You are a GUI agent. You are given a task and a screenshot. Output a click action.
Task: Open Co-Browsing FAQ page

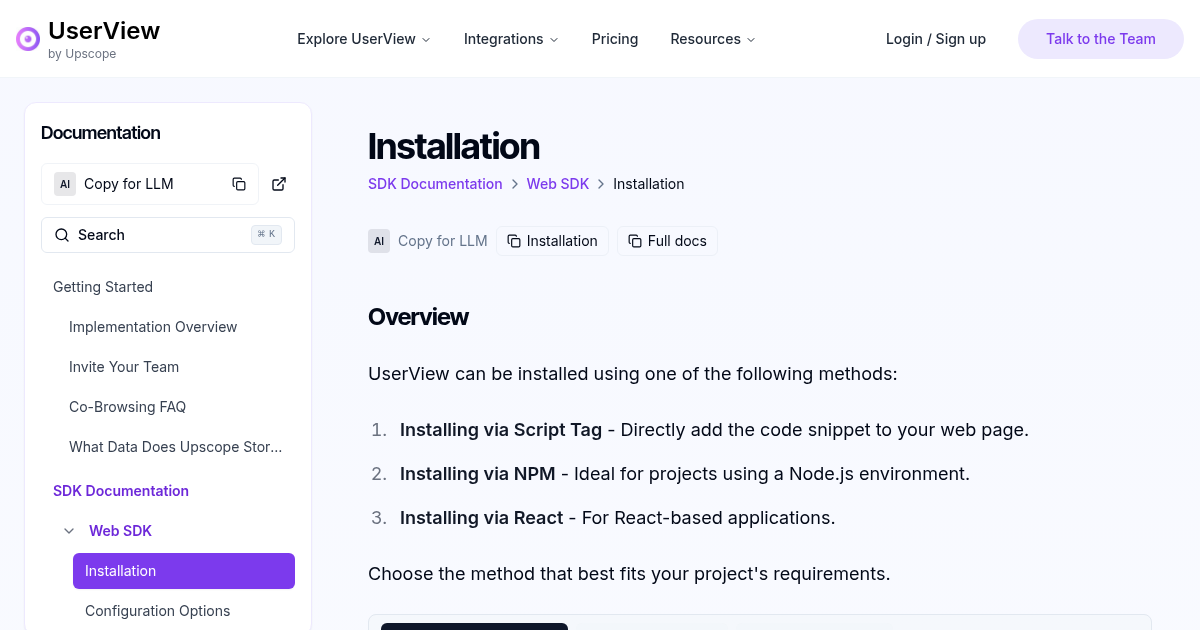pos(128,407)
